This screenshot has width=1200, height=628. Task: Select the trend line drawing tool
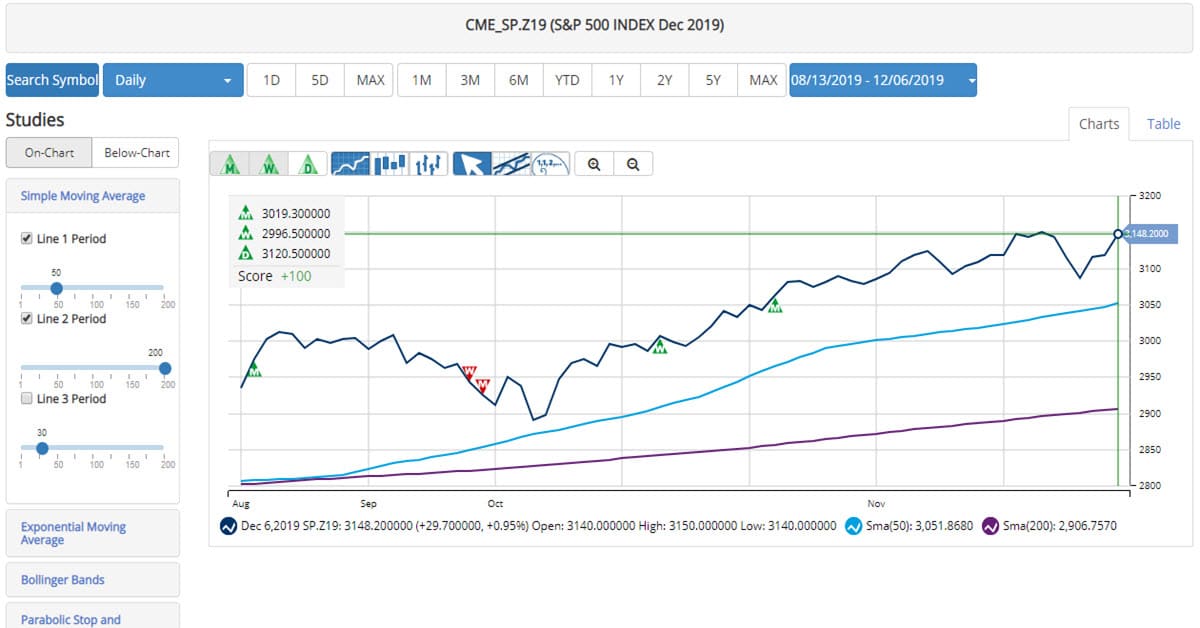511,164
